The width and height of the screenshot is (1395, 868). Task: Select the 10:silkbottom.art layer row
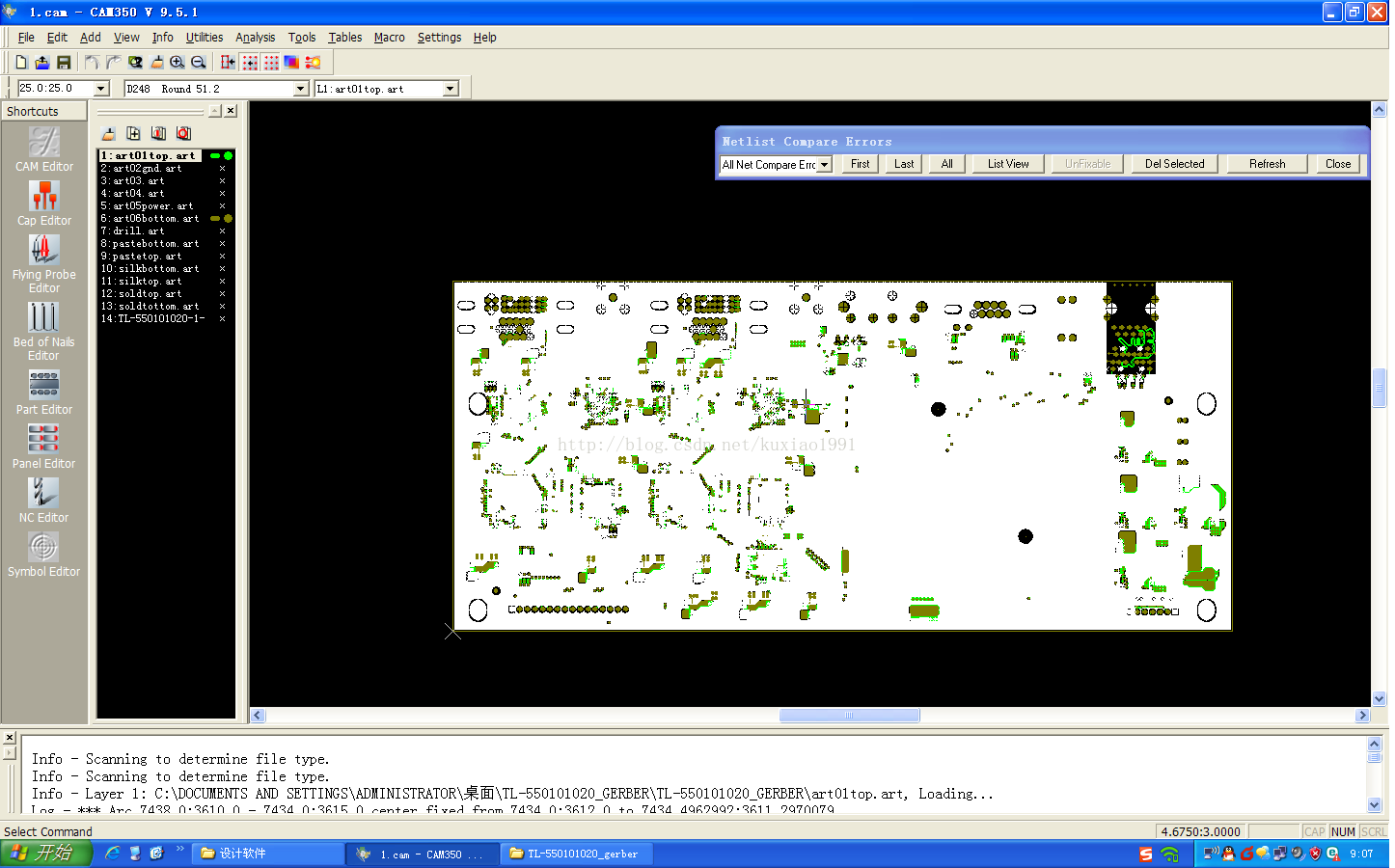[x=165, y=268]
